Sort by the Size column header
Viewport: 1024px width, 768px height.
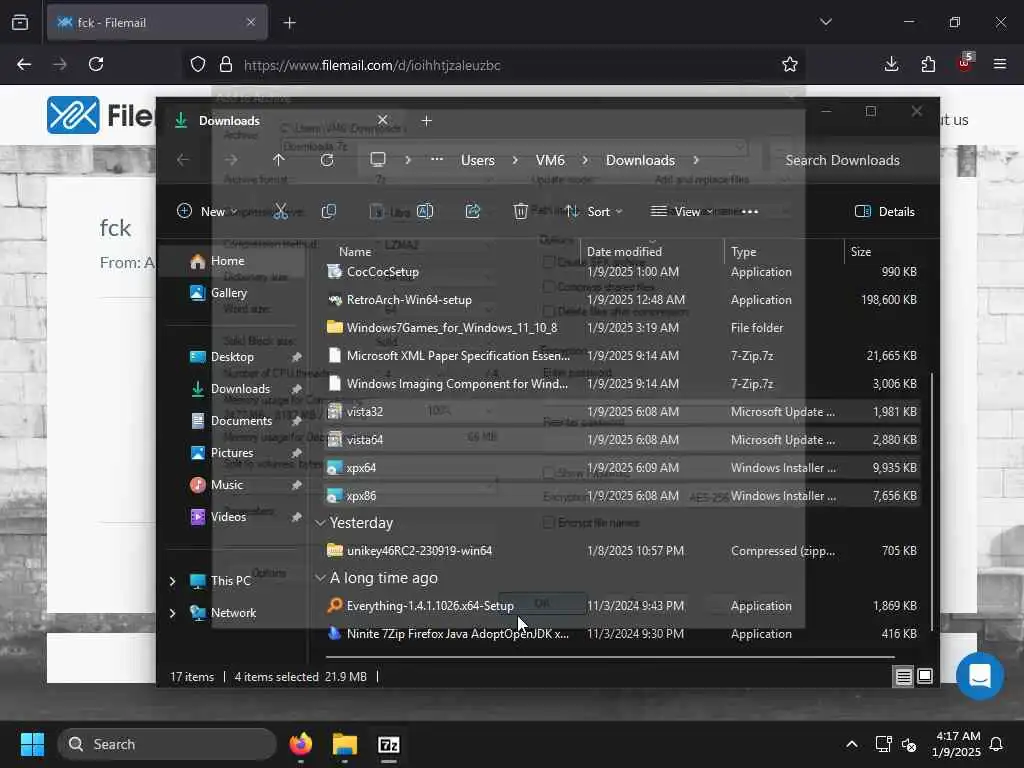(x=882, y=251)
